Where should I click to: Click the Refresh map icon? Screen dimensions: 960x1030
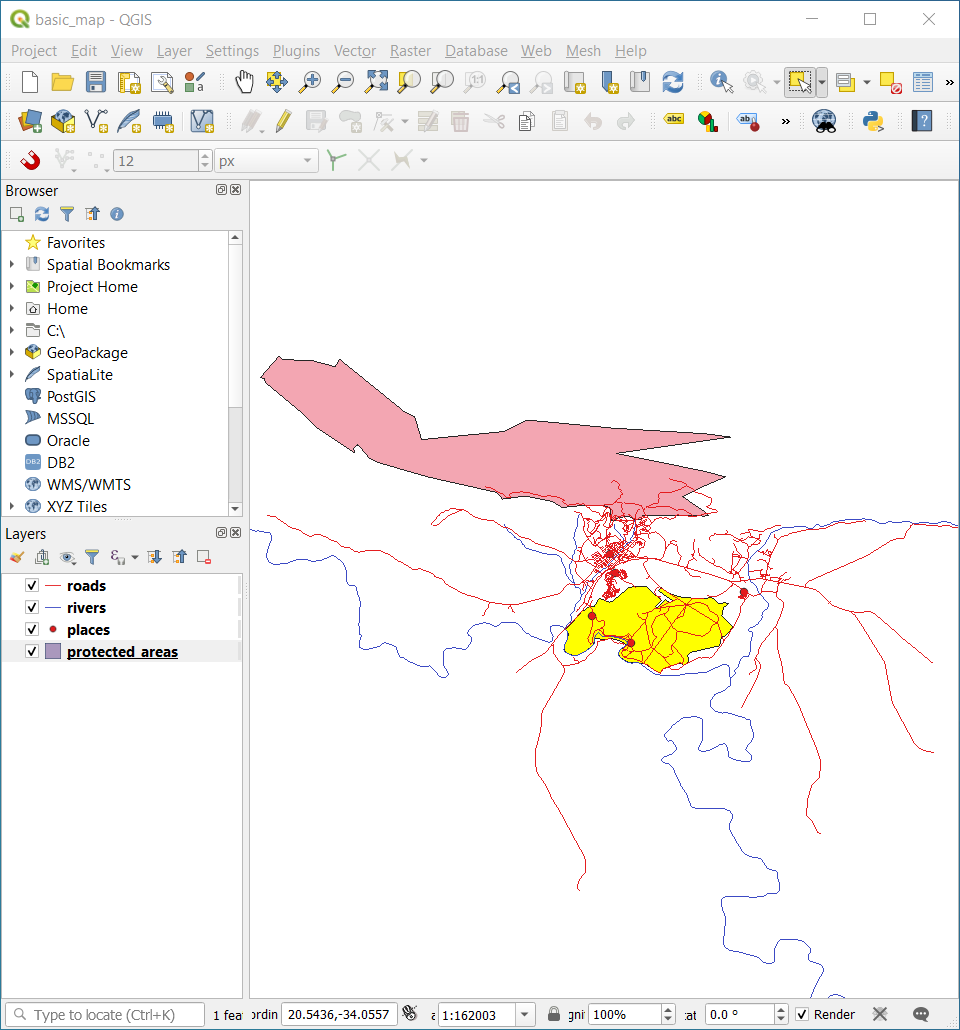click(x=673, y=82)
